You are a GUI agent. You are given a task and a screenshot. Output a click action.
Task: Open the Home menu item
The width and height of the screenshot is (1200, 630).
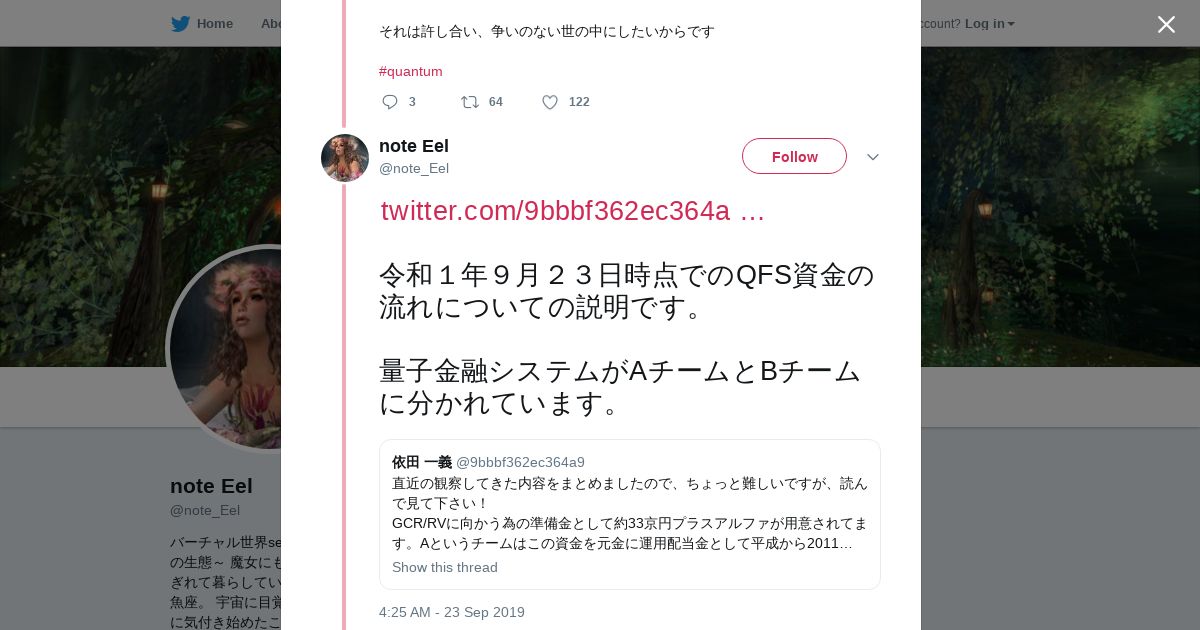214,24
